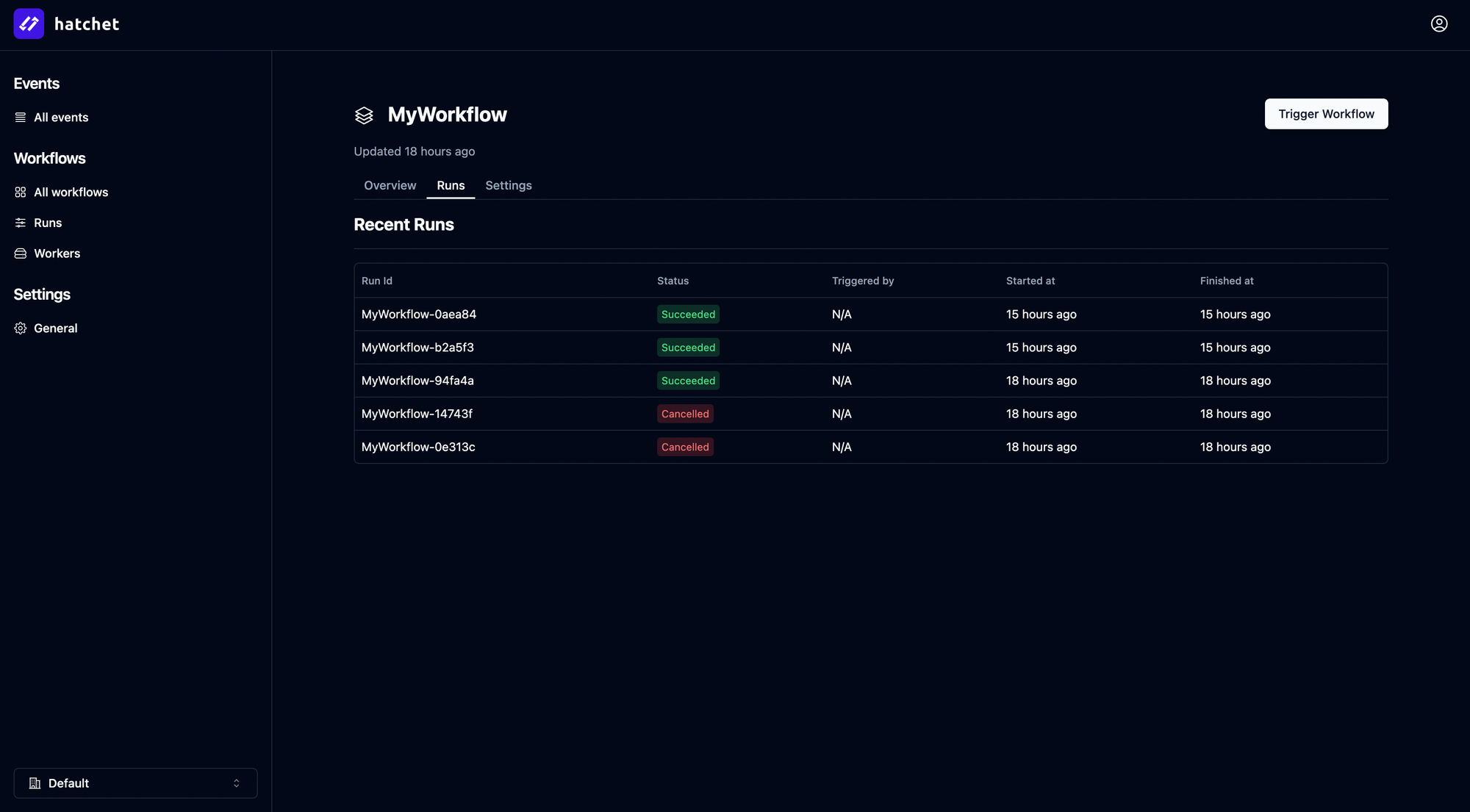Open the Default tenant dropdown
Image resolution: width=1470 pixels, height=812 pixels.
click(135, 783)
